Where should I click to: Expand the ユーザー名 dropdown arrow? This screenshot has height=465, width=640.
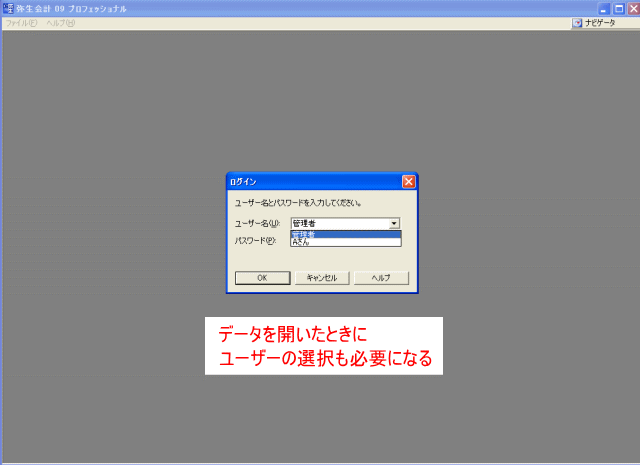click(x=394, y=223)
